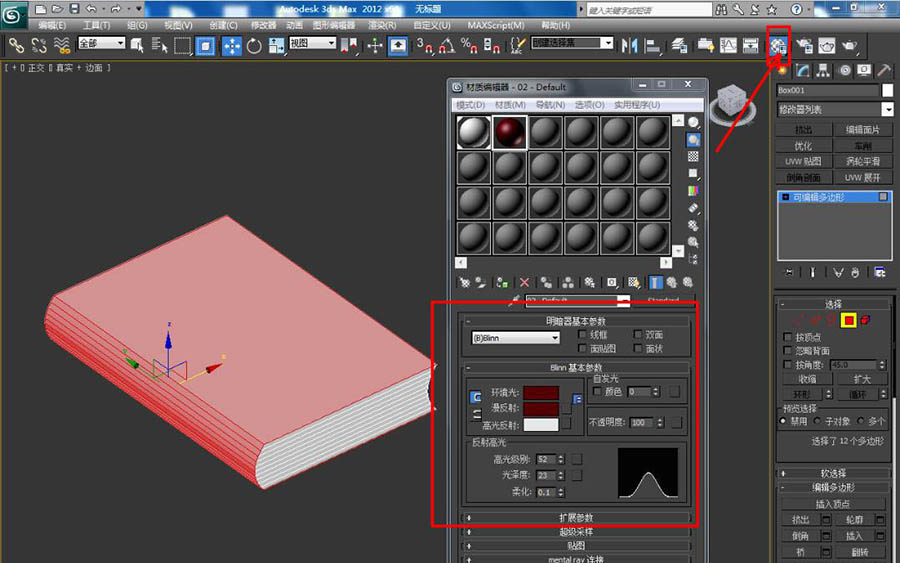This screenshot has width=900, height=563.
Task: Toggle the Spinner Snap icon
Action: (491, 45)
